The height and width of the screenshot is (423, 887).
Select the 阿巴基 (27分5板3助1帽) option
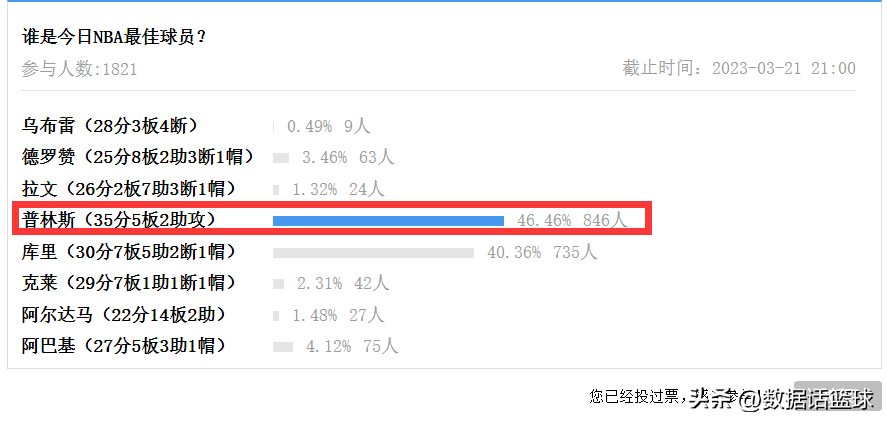coord(124,345)
